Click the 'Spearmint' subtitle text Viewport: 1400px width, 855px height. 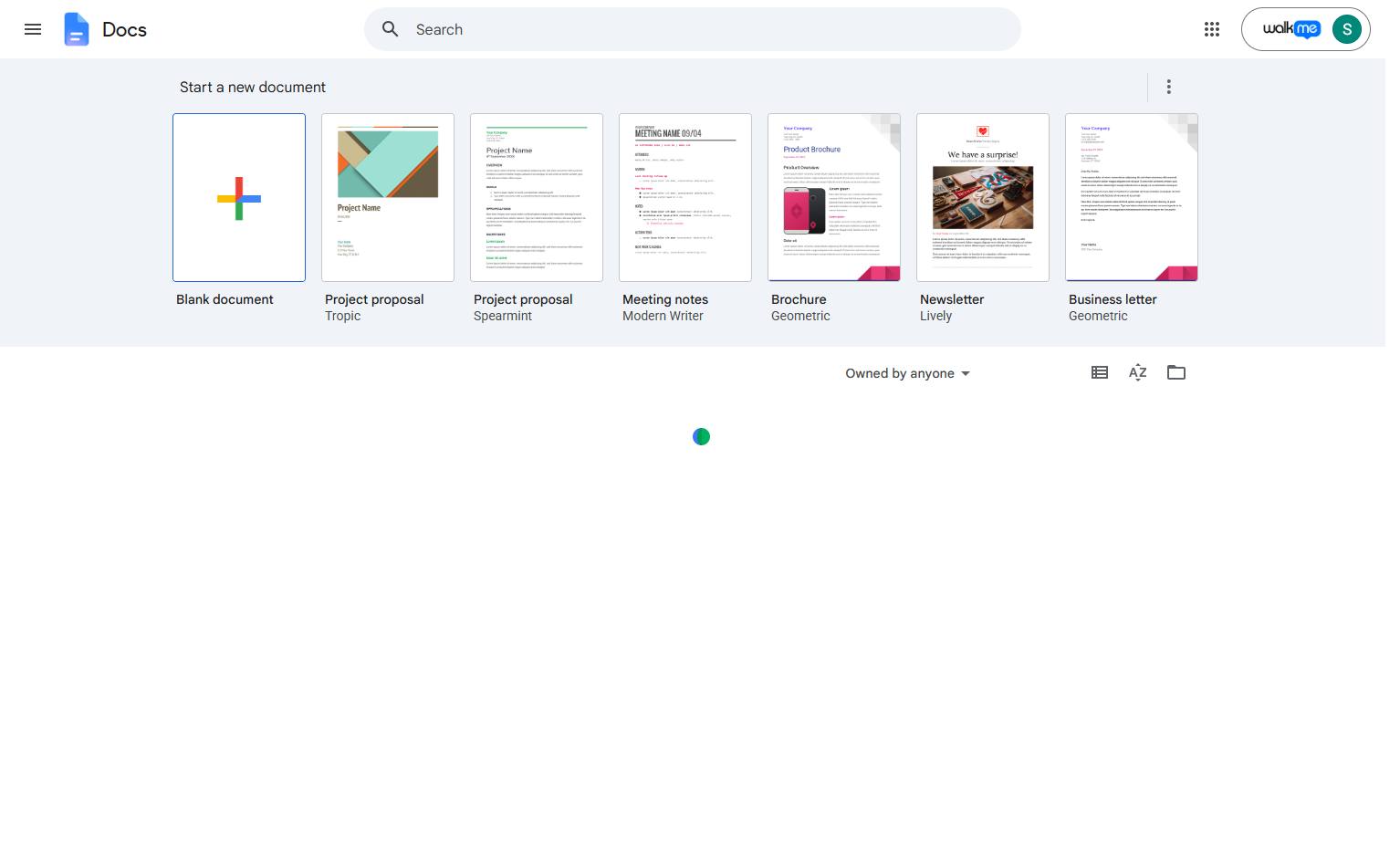503,316
